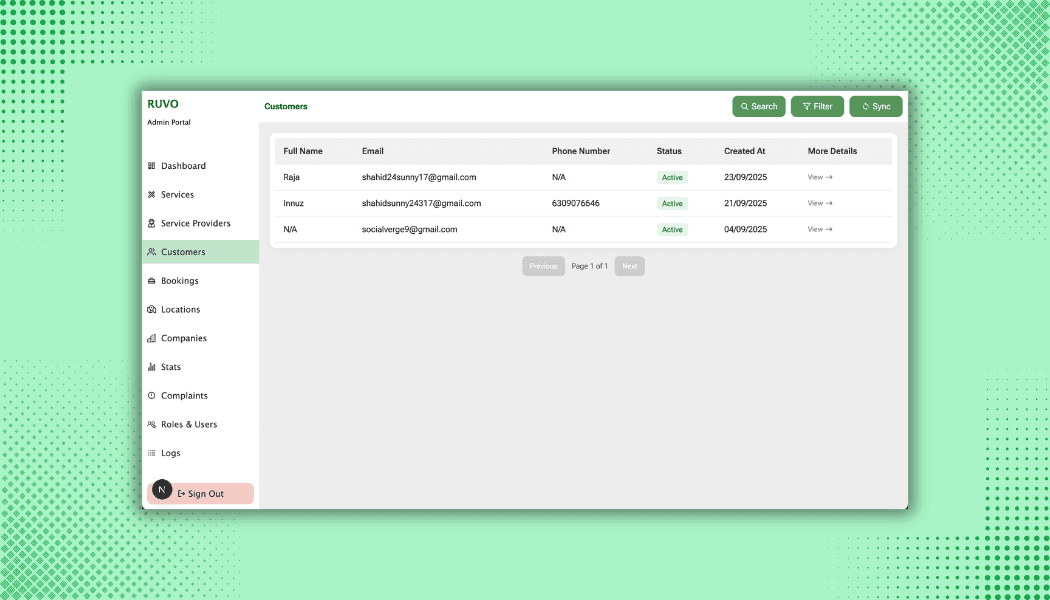Screen dimensions: 1050x600
Task: Open the Logs menu item
Action: pos(170,453)
